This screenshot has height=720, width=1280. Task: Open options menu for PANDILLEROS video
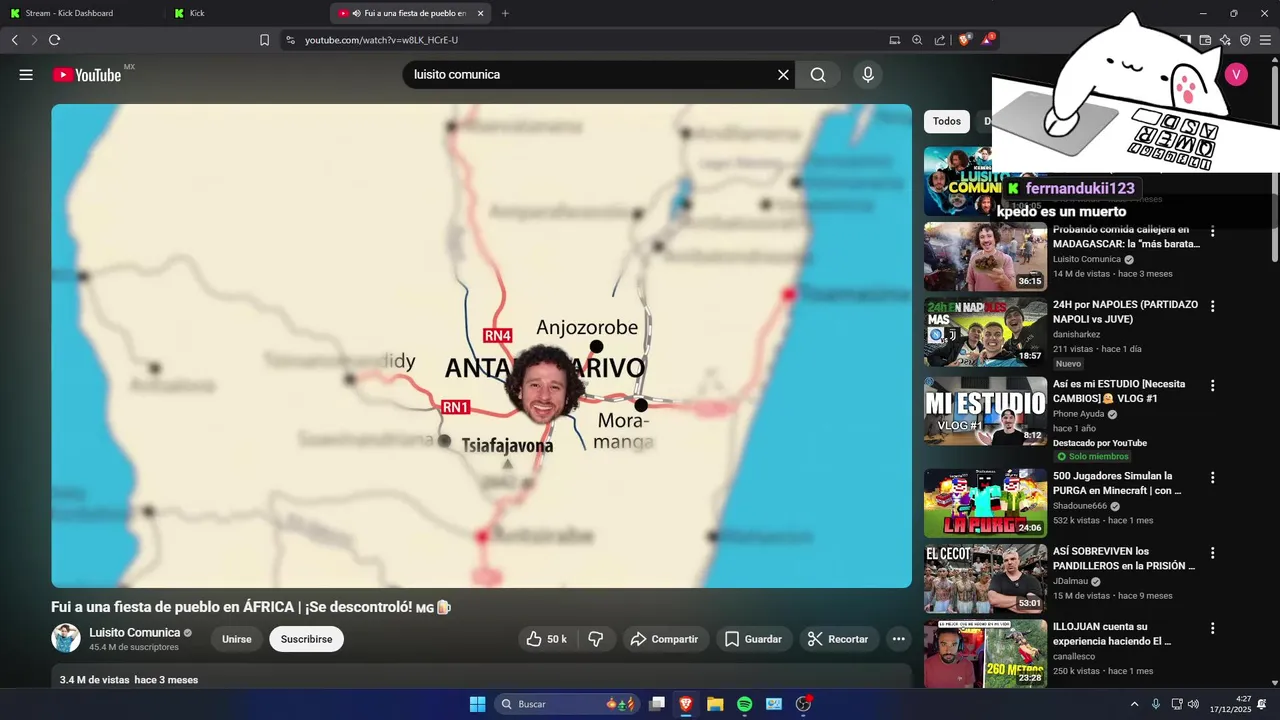(x=1213, y=553)
